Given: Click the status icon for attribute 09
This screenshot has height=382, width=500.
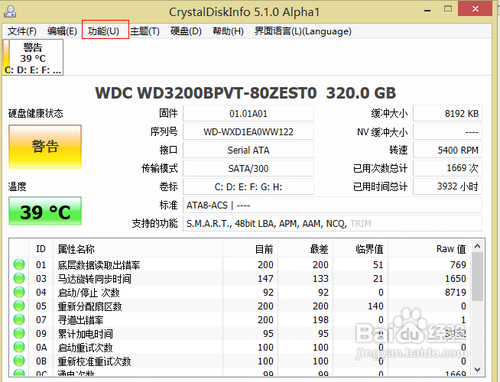Looking at the screenshot, I should pos(19,333).
